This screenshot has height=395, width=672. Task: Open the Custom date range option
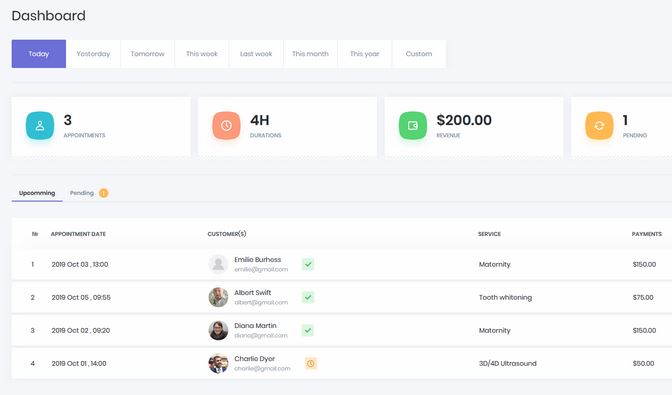pos(419,54)
